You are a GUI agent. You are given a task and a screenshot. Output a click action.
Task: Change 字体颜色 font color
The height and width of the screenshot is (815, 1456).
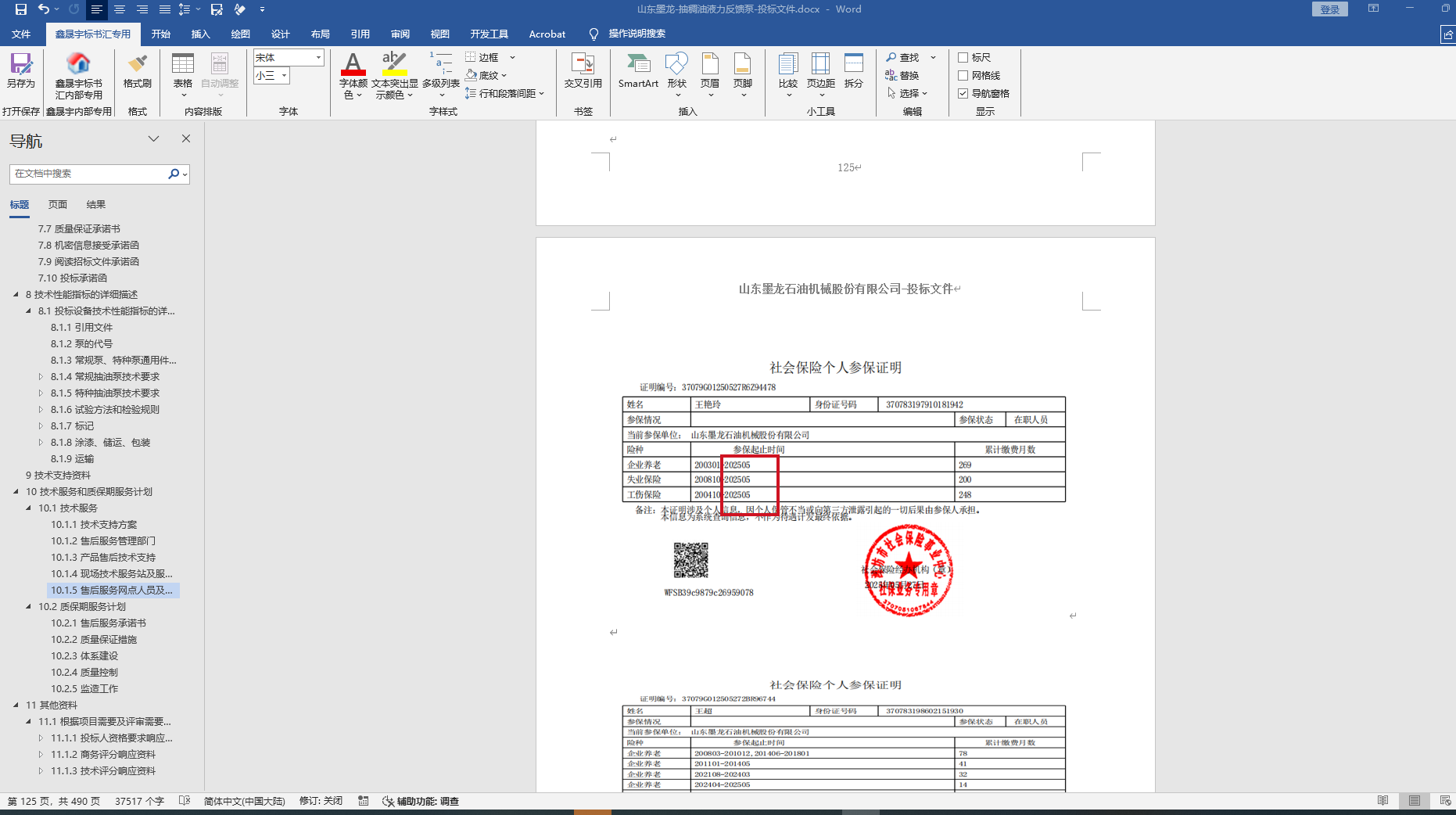(353, 75)
